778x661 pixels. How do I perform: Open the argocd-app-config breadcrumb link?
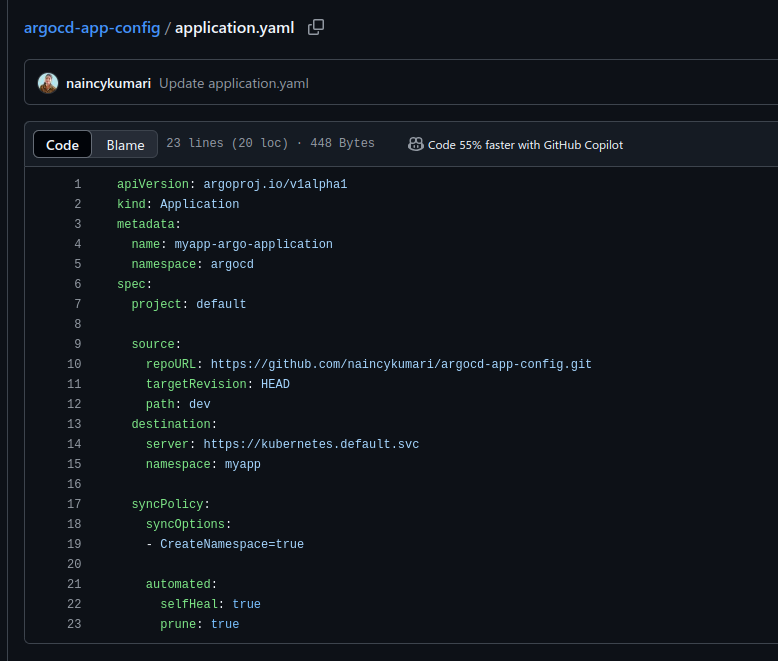point(92,28)
